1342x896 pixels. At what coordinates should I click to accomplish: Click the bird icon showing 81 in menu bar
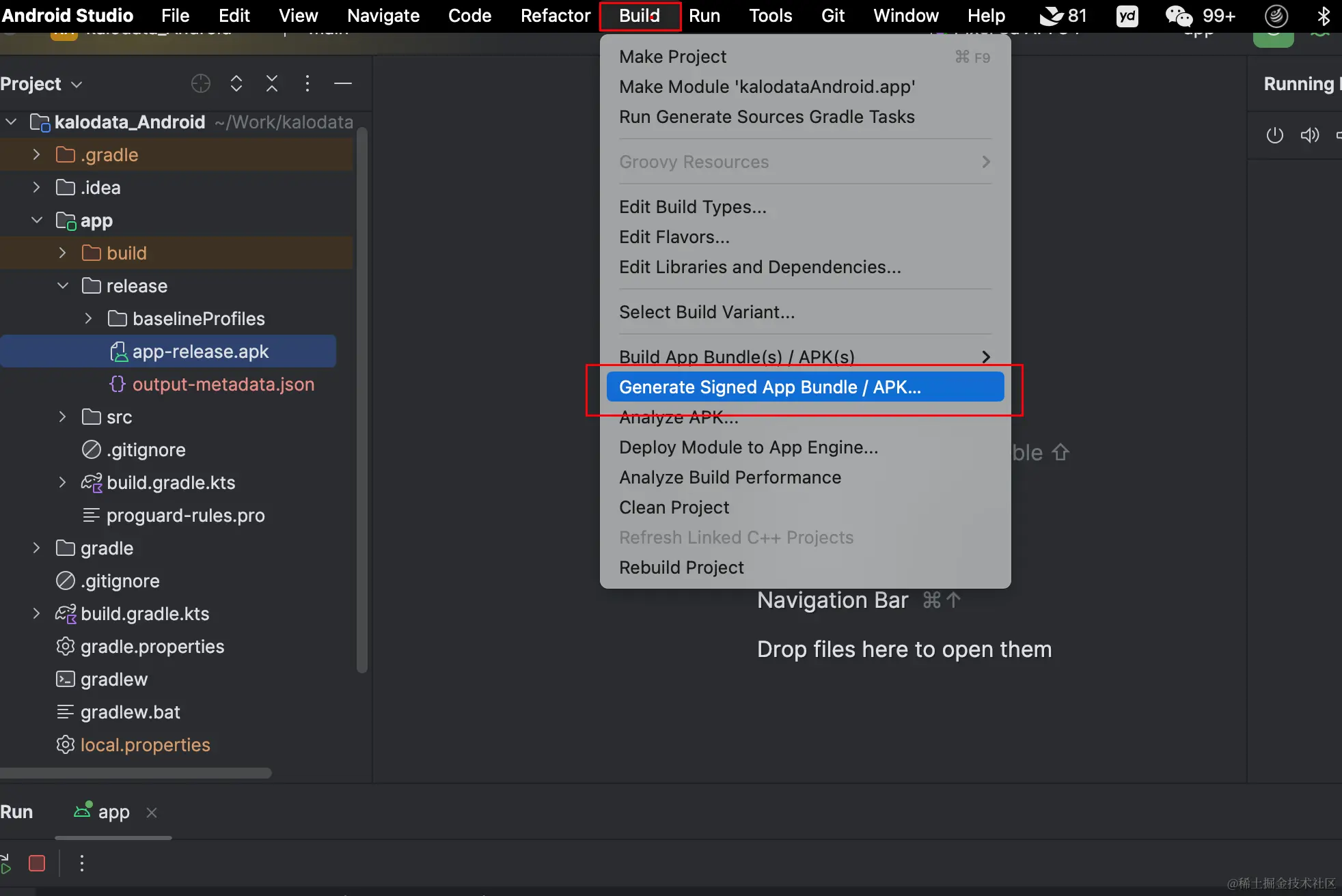point(1052,15)
